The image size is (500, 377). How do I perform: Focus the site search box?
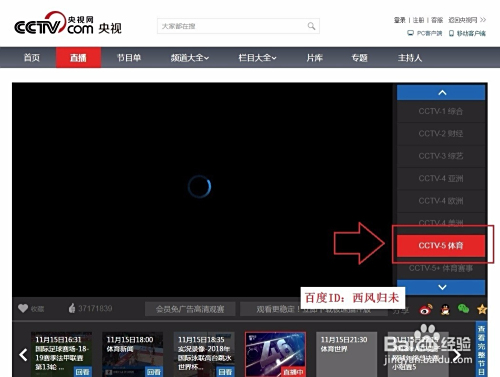click(x=238, y=26)
